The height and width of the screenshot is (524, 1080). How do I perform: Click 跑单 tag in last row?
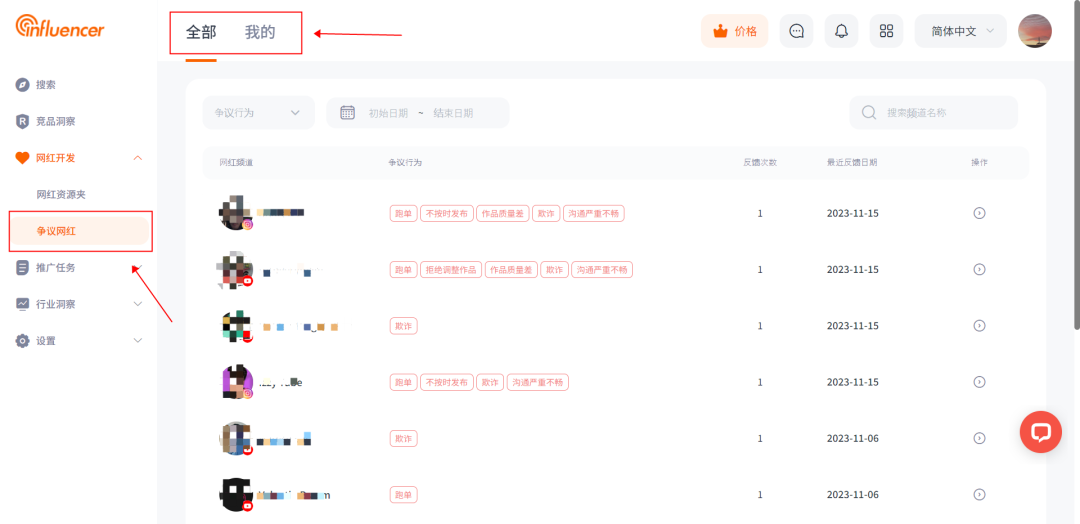tap(404, 495)
